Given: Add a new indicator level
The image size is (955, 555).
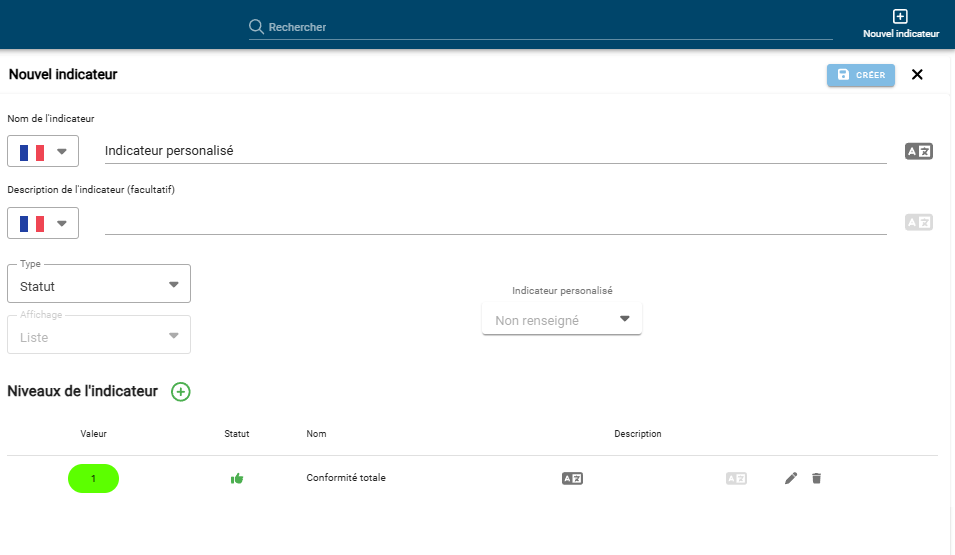Looking at the screenshot, I should (x=180, y=392).
